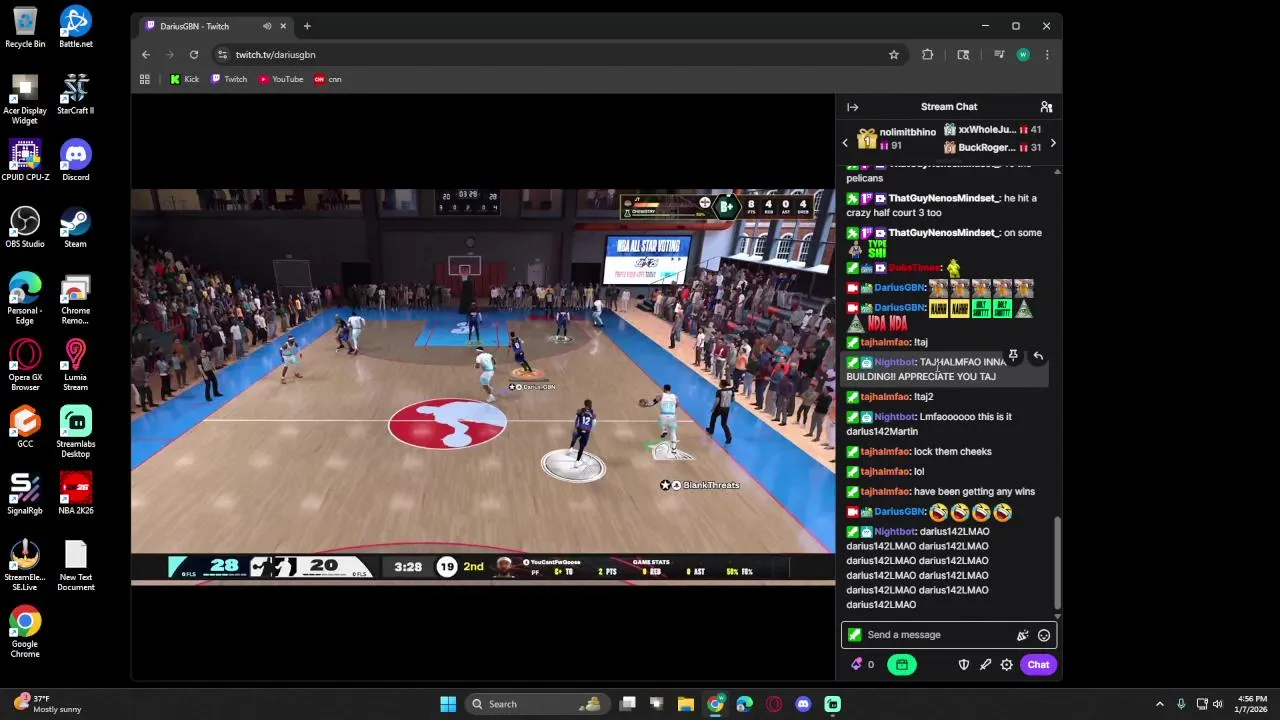This screenshot has height=720, width=1280.
Task: Open Battle.net desktop shortcut
Action: (x=76, y=27)
